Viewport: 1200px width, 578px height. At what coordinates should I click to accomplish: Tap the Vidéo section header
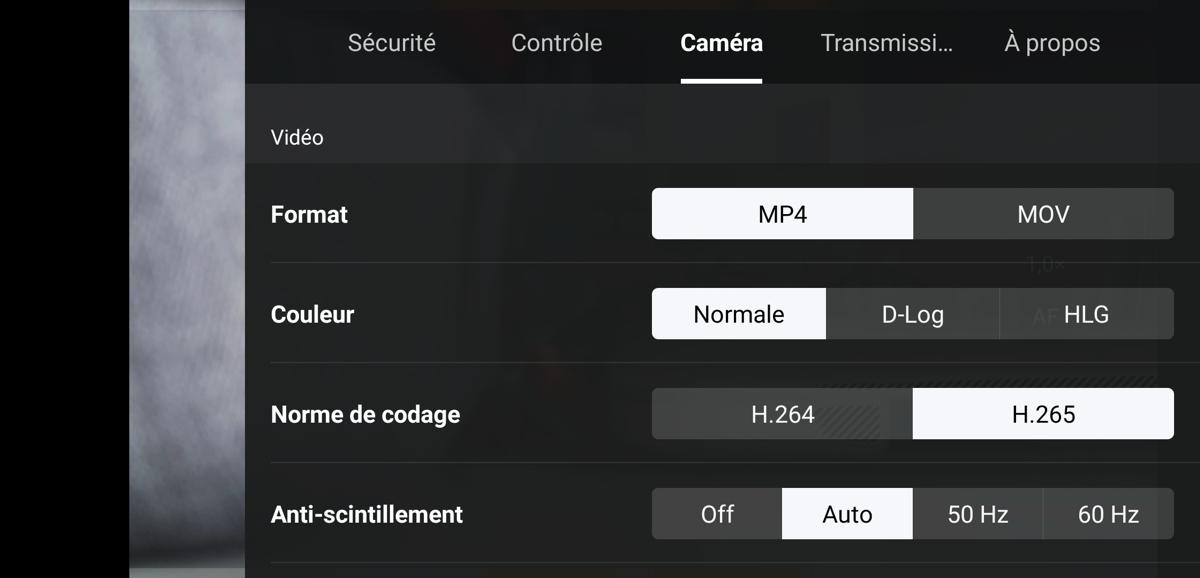point(297,137)
